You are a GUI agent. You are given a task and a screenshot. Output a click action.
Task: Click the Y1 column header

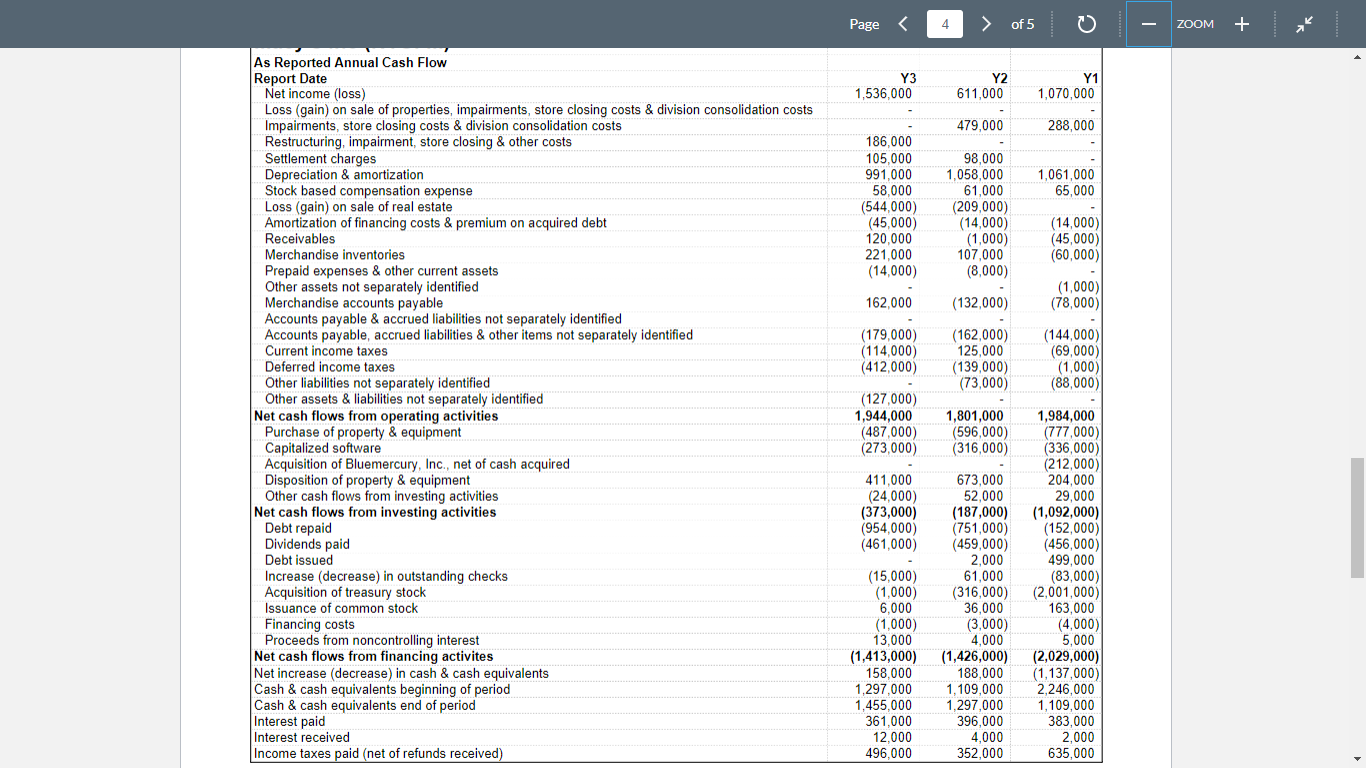coord(1091,78)
